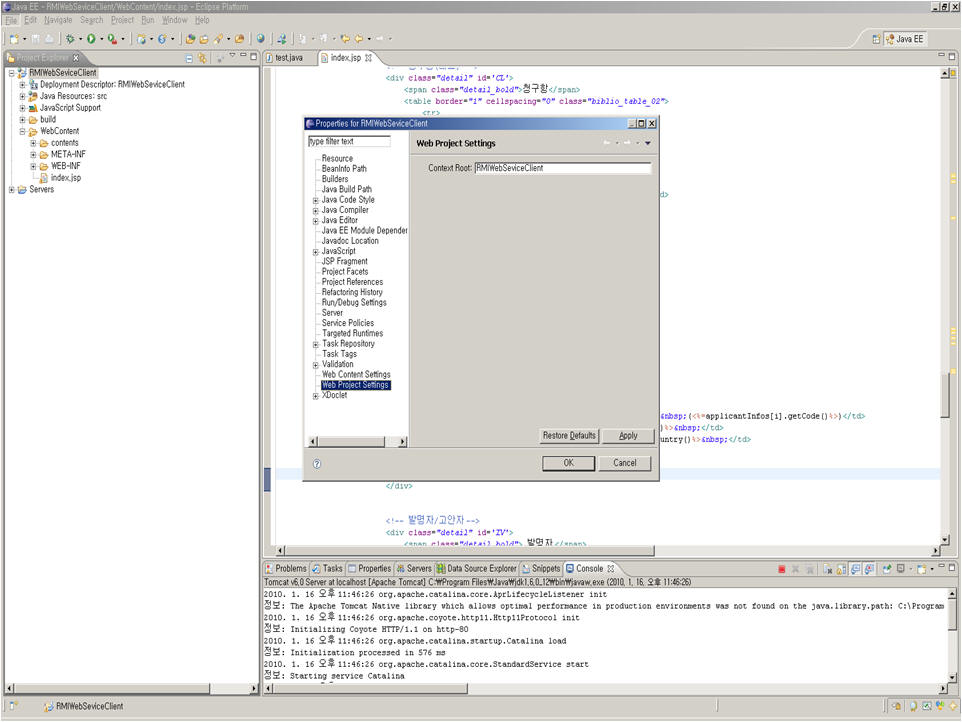Click the Apply button in the properties dialog
Viewport: 962px width, 722px height.
(629, 436)
